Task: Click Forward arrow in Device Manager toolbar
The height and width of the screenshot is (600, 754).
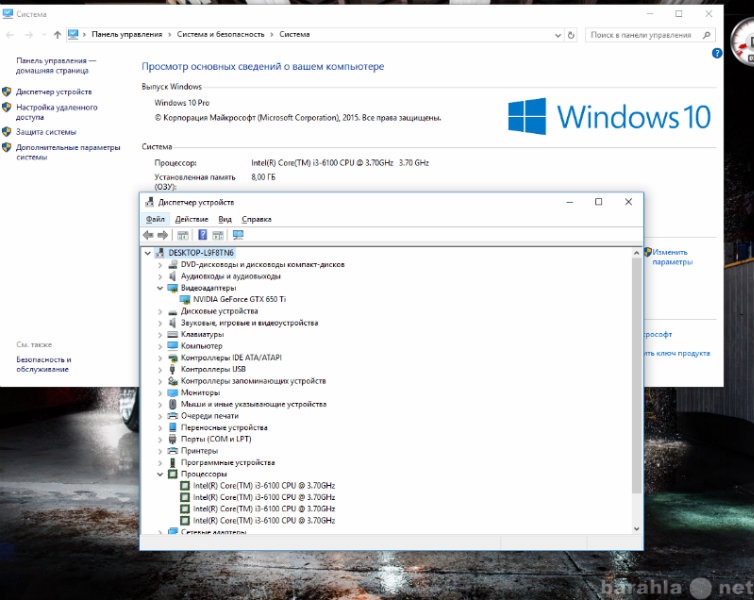Action: point(163,235)
